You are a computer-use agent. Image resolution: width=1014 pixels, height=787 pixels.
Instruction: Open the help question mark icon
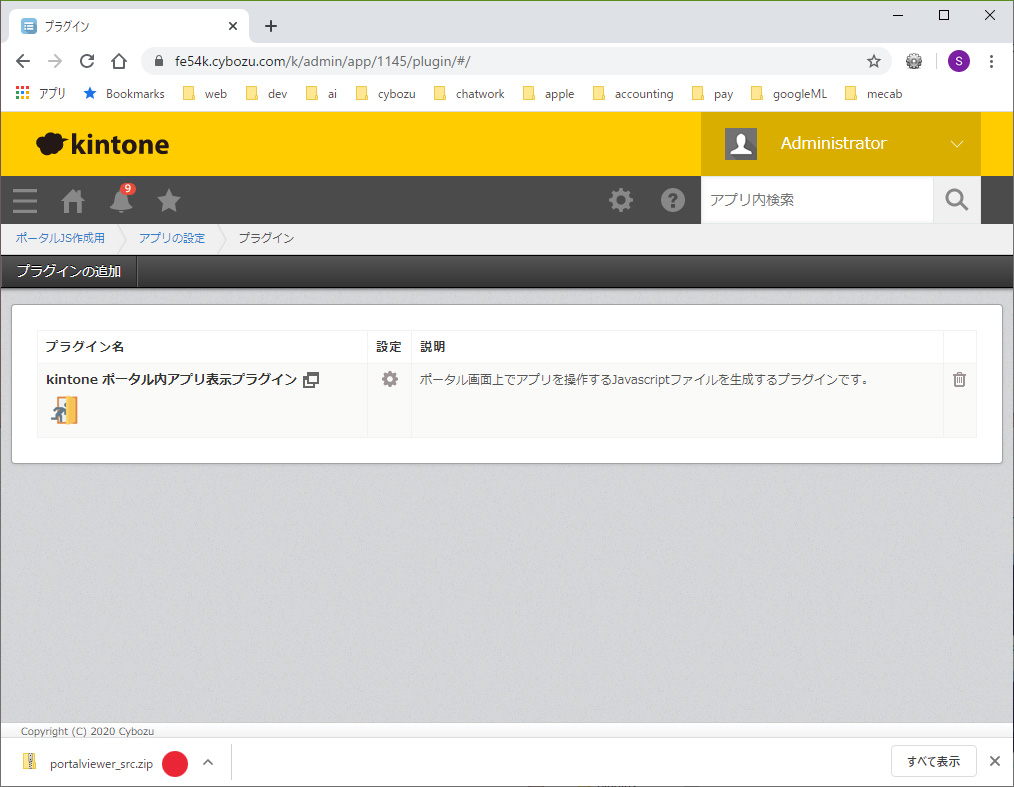673,200
